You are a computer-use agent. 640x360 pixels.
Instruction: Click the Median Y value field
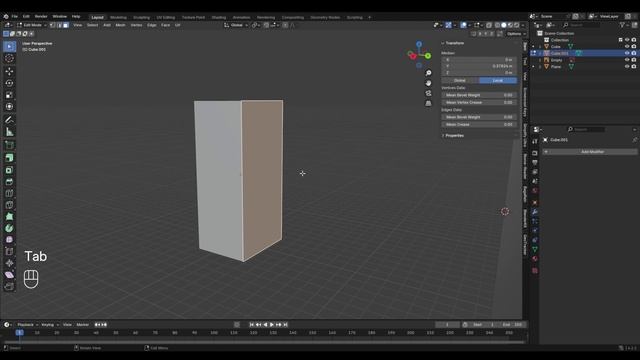(479, 66)
